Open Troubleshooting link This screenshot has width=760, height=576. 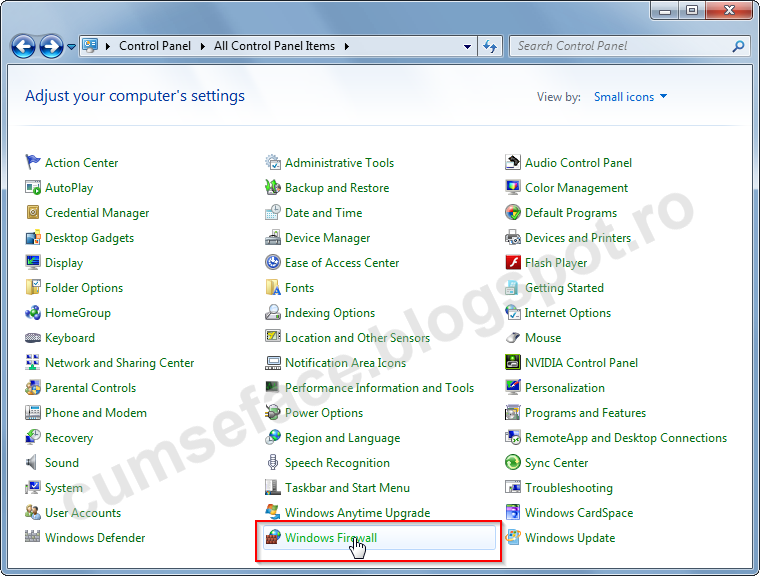click(x=569, y=488)
